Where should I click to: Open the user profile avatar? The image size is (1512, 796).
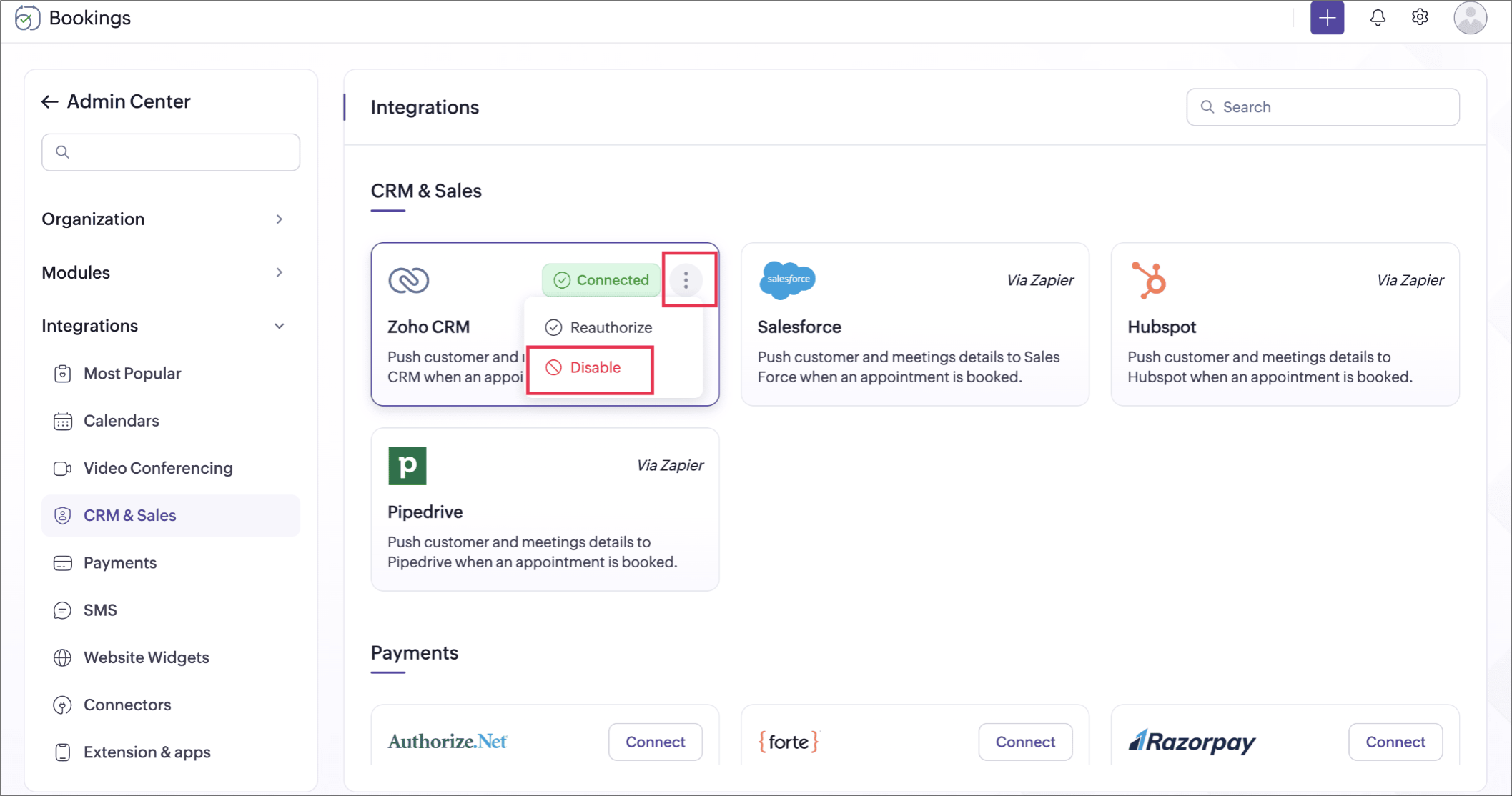(x=1470, y=18)
